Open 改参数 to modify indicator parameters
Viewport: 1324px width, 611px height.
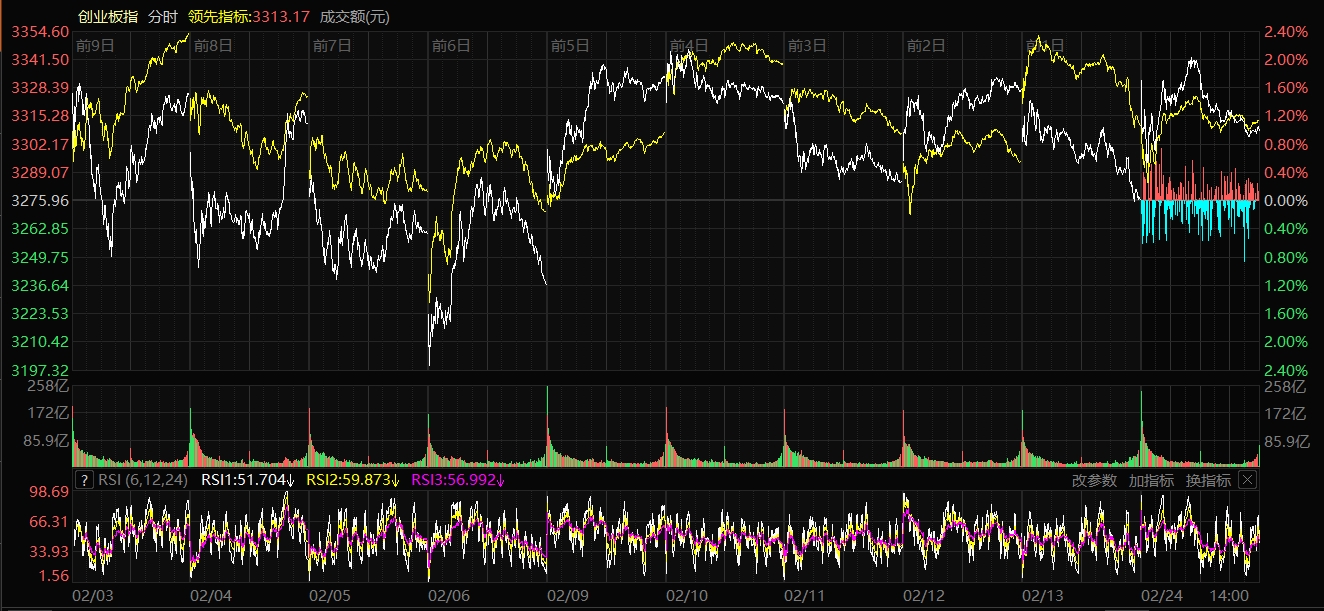[x=1093, y=480]
